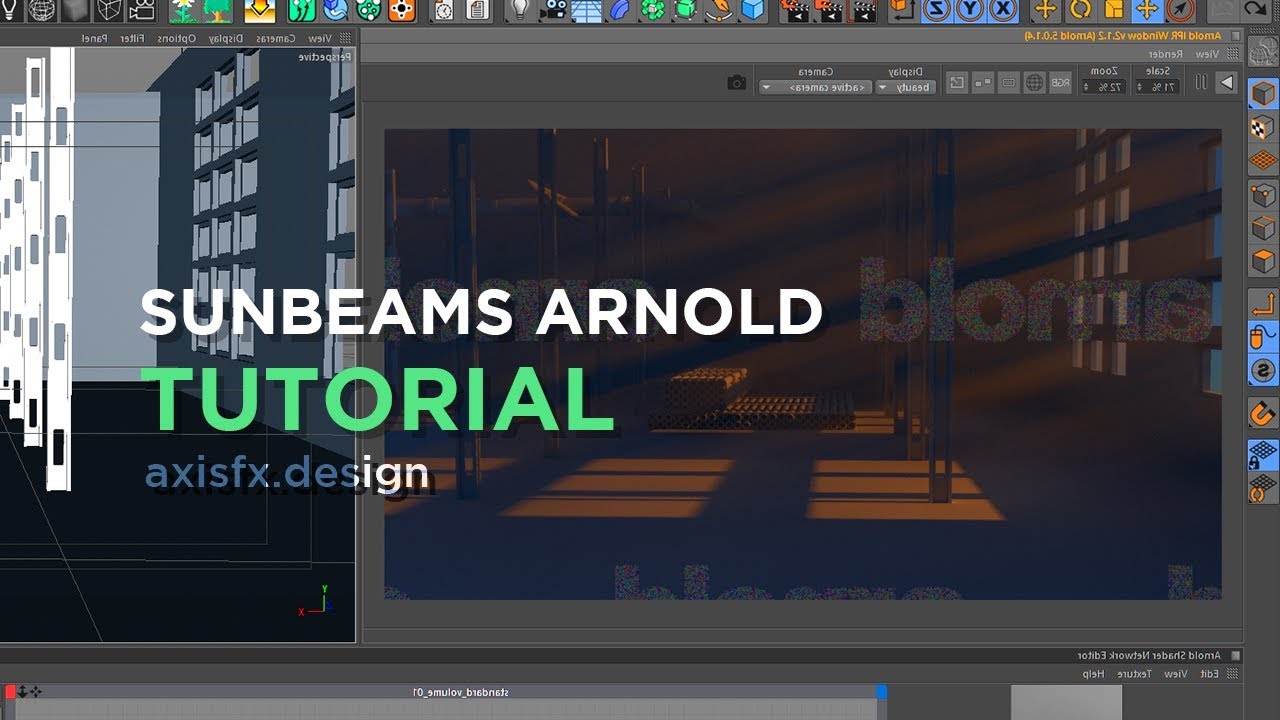Click the green tree icon in top toolbar
This screenshot has height=720, width=1280.
215,10
